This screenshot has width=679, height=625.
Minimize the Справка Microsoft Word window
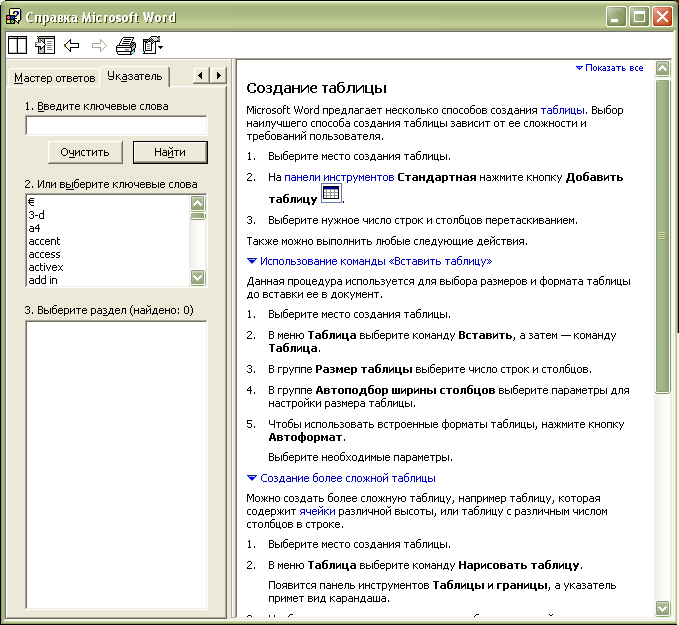click(x=615, y=17)
